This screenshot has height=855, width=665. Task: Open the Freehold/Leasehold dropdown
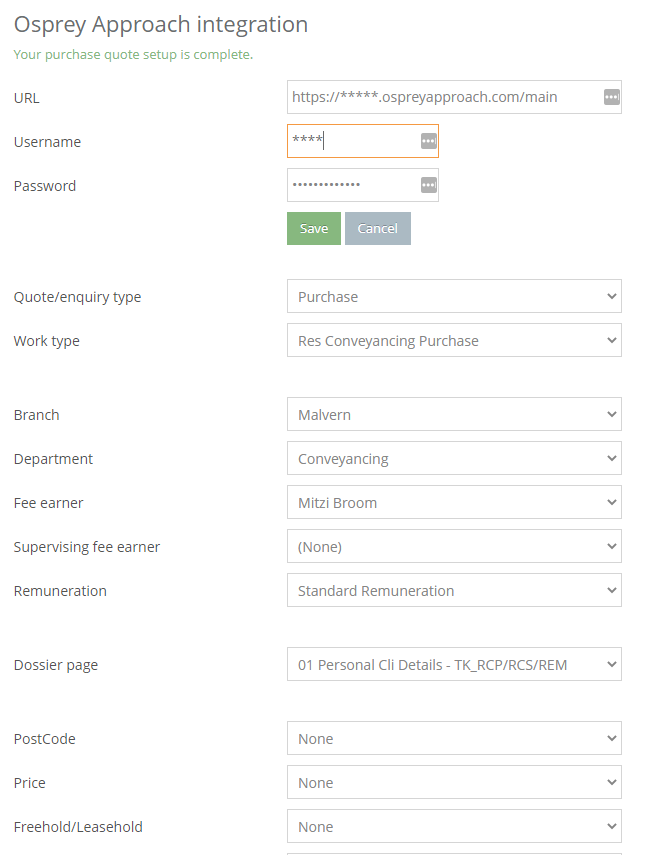[x=454, y=827]
